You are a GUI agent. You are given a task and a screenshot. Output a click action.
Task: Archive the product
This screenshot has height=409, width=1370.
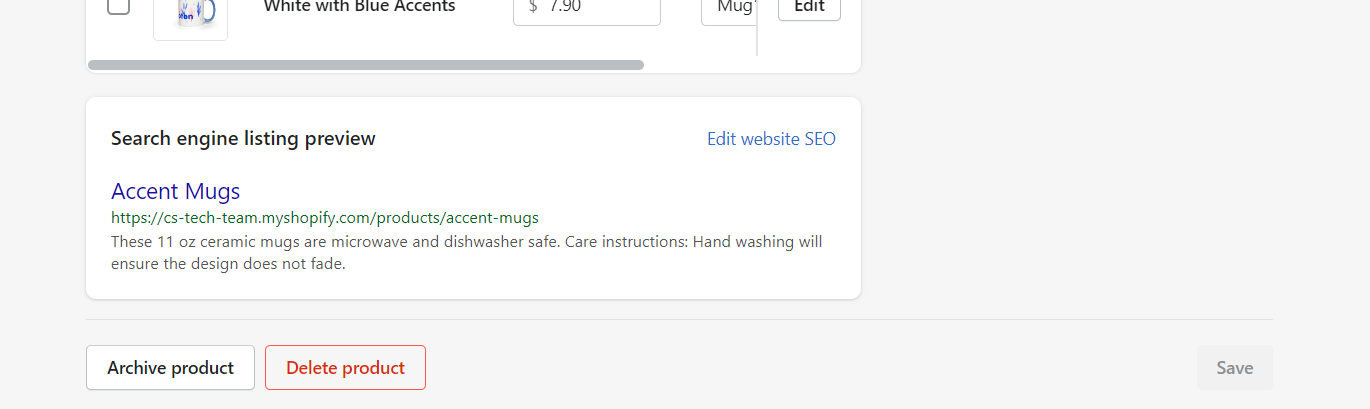coord(170,368)
